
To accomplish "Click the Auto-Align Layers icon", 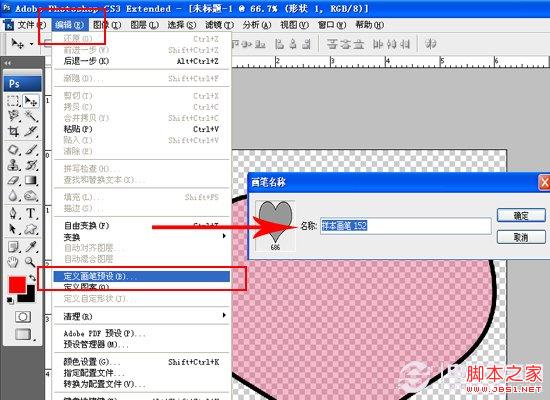I will [431, 44].
